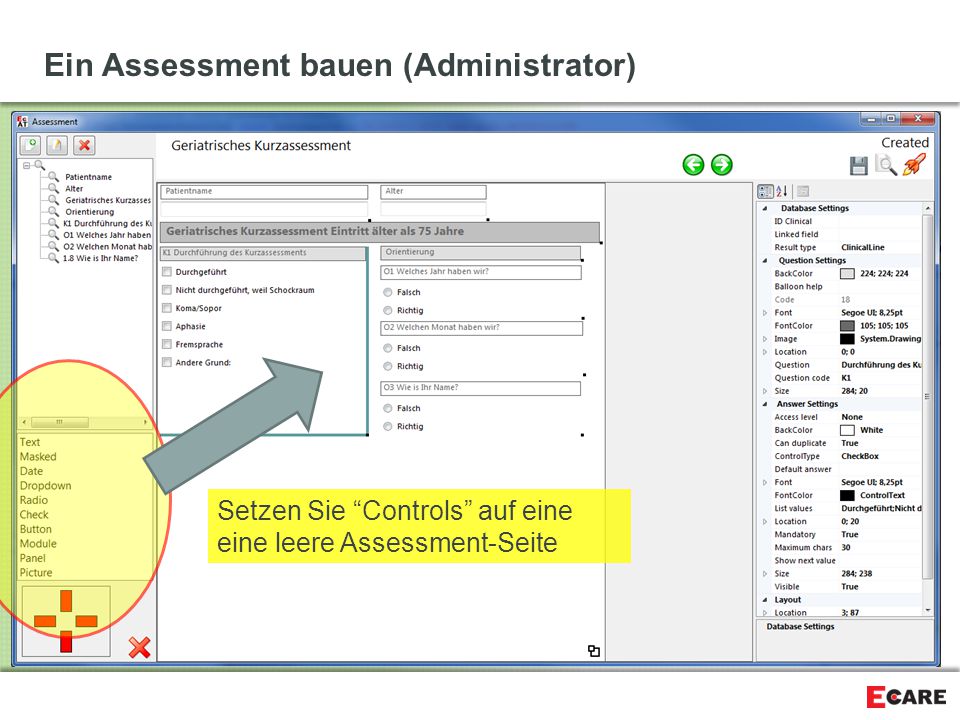
Task: Click the edit notepad icon in left toolbar
Action: (x=57, y=145)
